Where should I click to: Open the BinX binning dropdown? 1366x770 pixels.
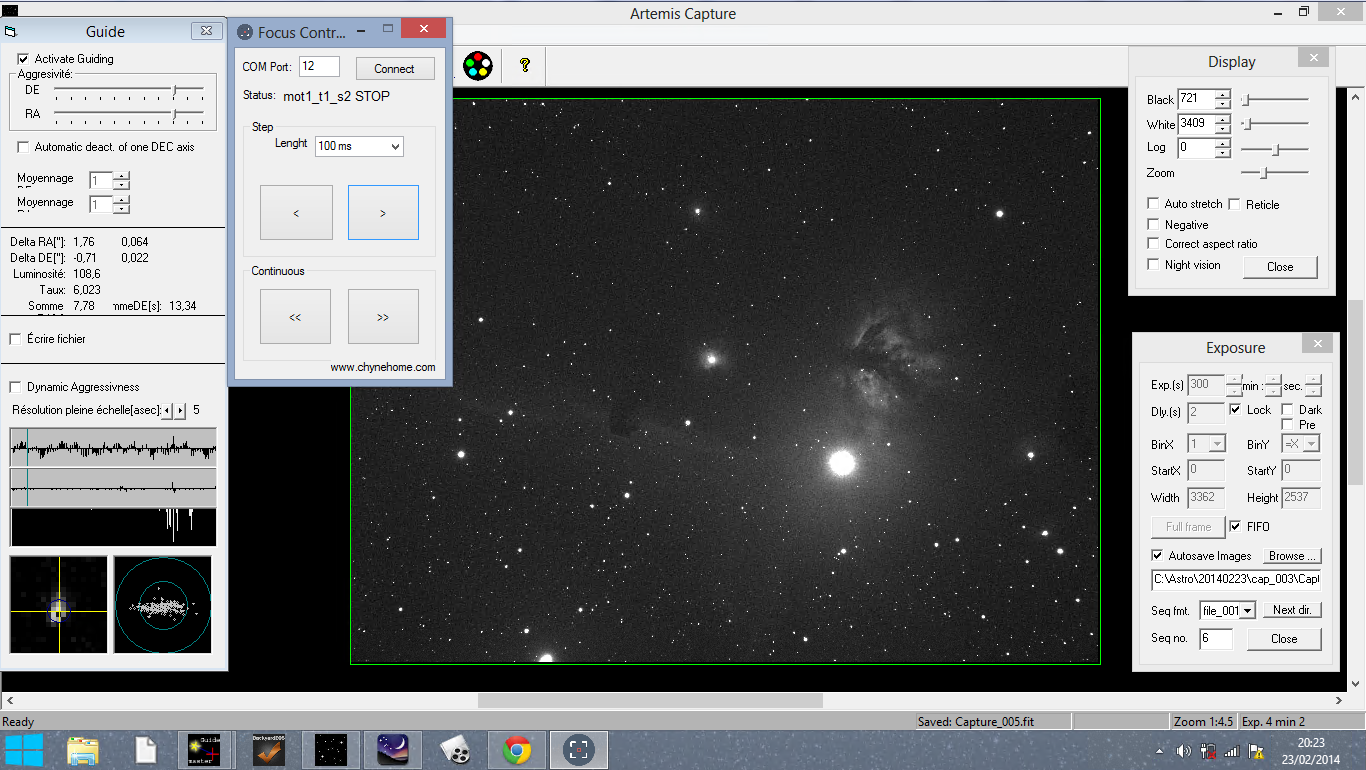tap(1206, 443)
